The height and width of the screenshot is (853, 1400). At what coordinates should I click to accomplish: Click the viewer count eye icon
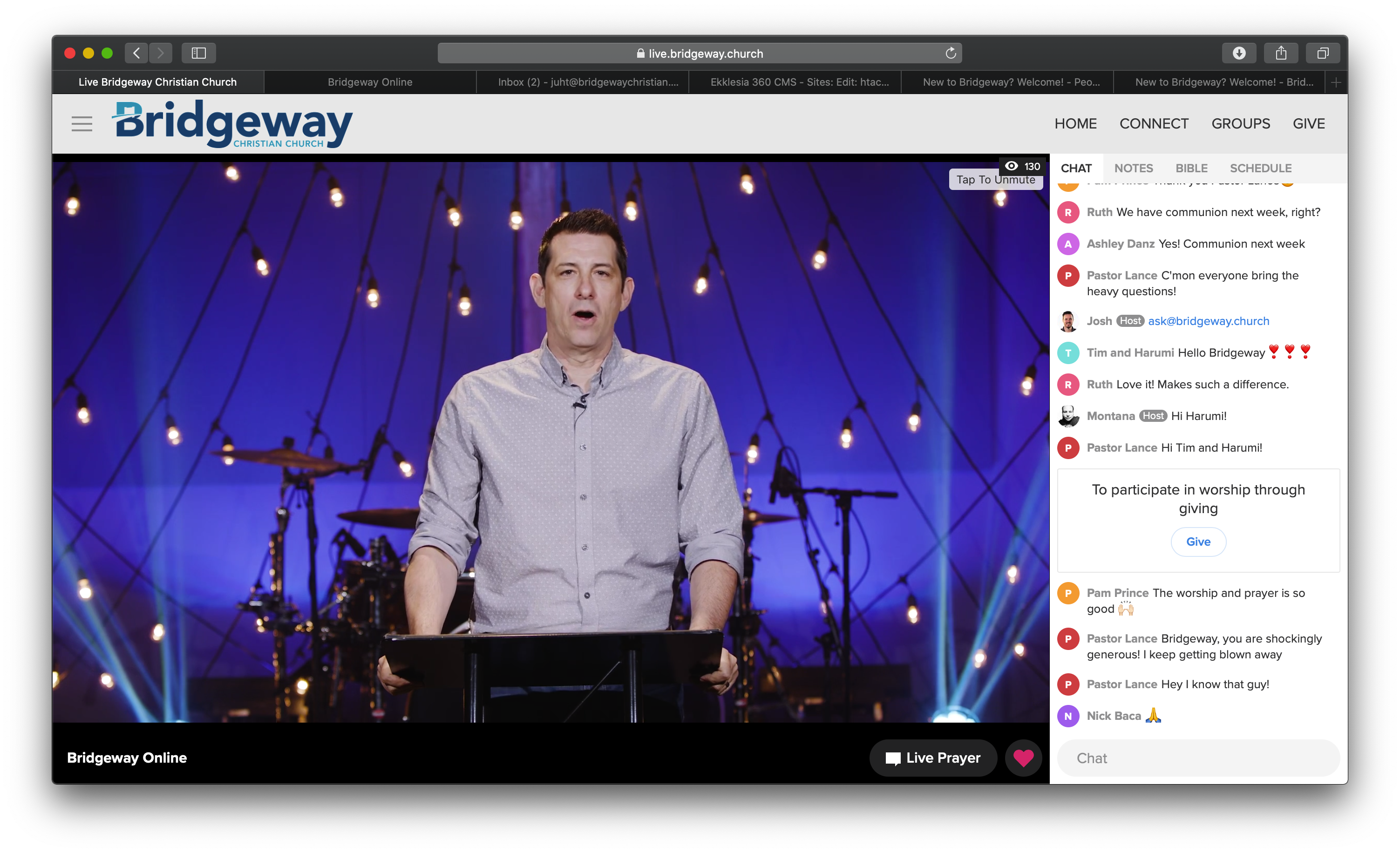1012,166
